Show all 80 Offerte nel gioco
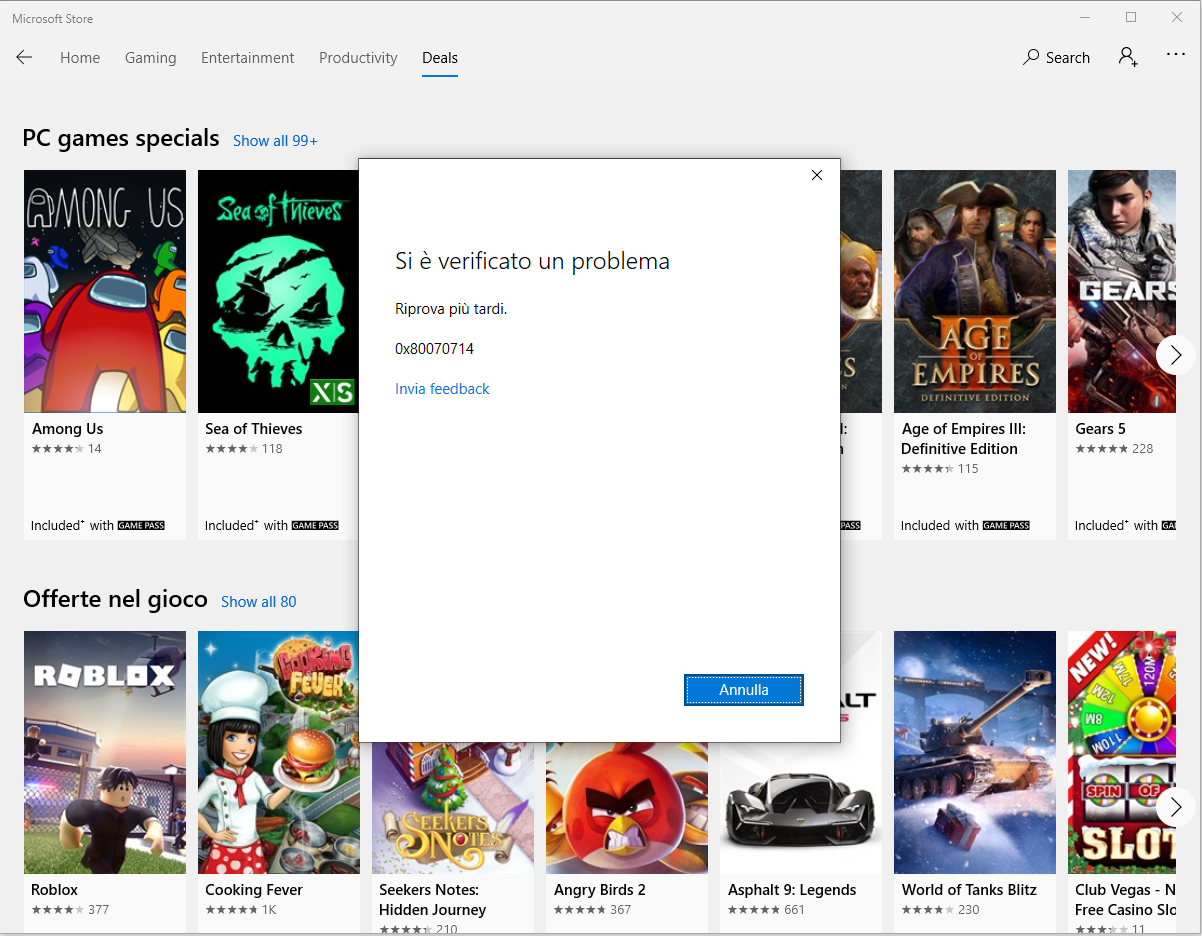1202x936 pixels. point(258,602)
